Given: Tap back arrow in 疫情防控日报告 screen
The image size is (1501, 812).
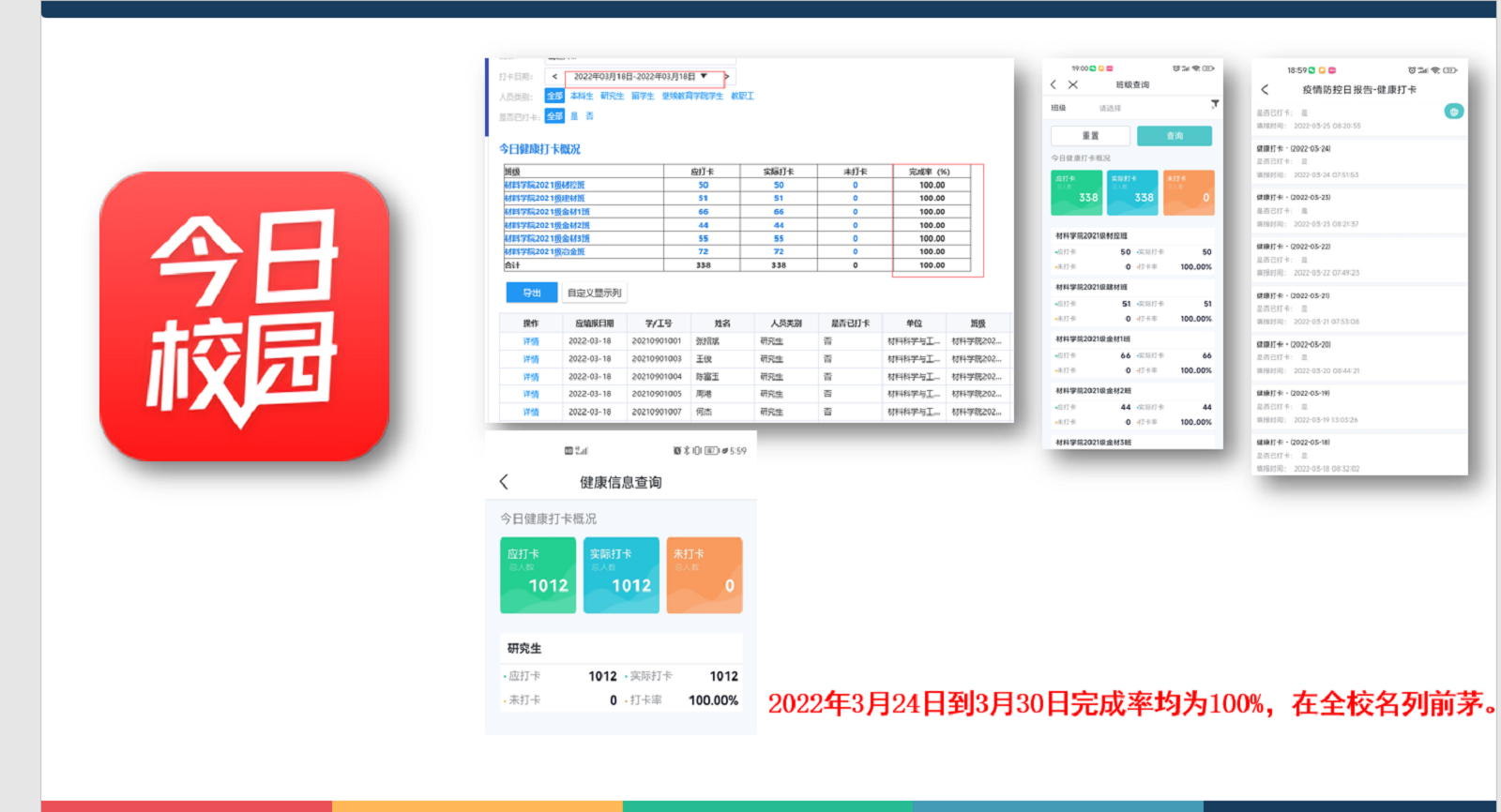Looking at the screenshot, I should tap(1265, 90).
